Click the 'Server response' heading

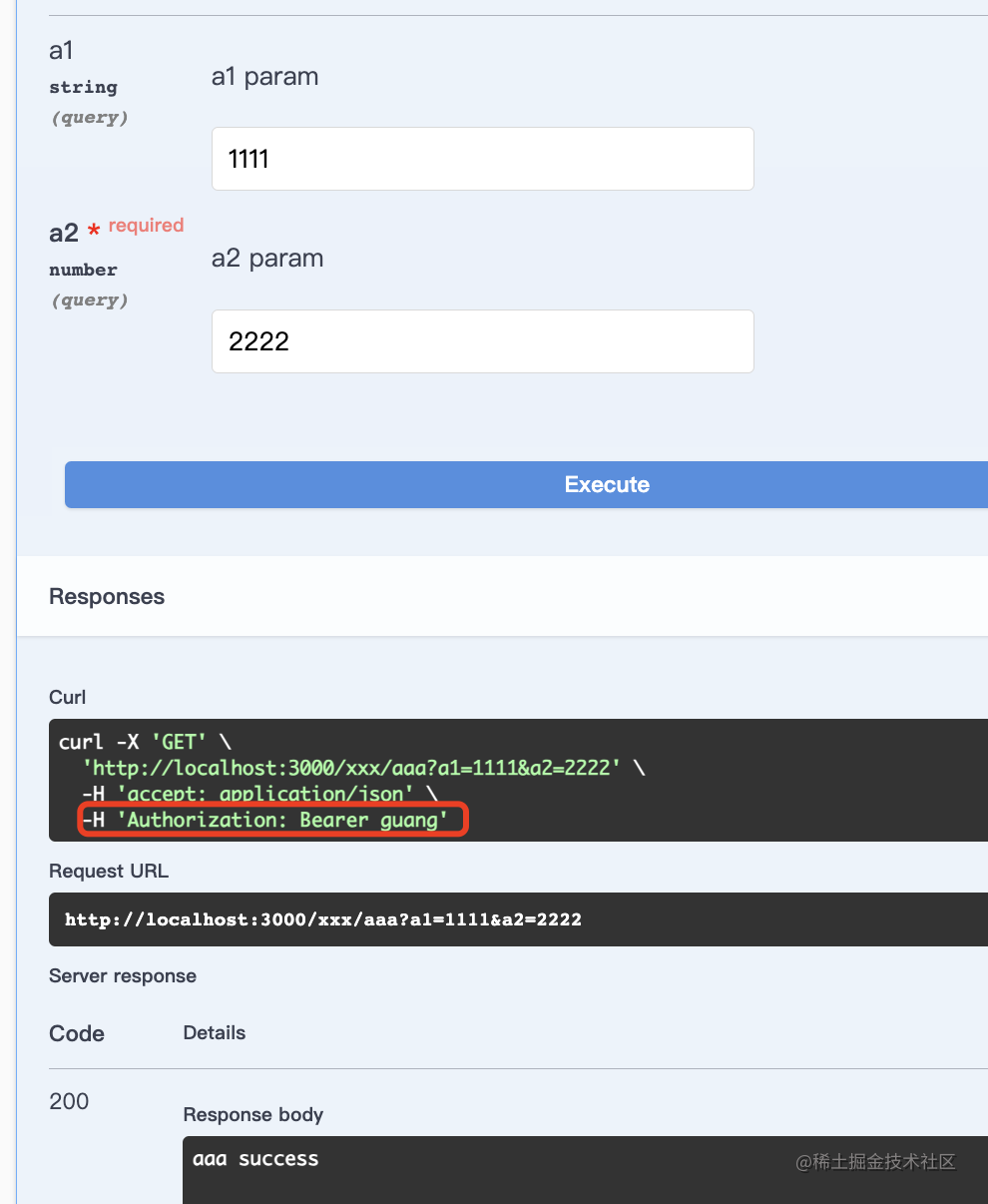point(123,976)
